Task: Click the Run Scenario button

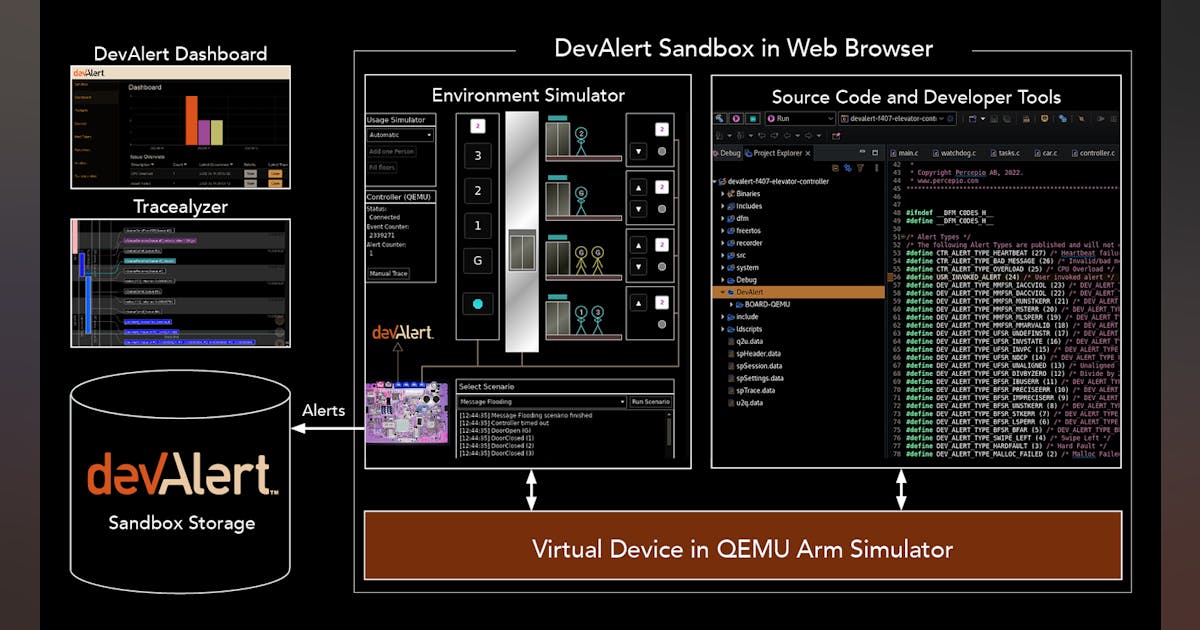Action: click(x=650, y=402)
